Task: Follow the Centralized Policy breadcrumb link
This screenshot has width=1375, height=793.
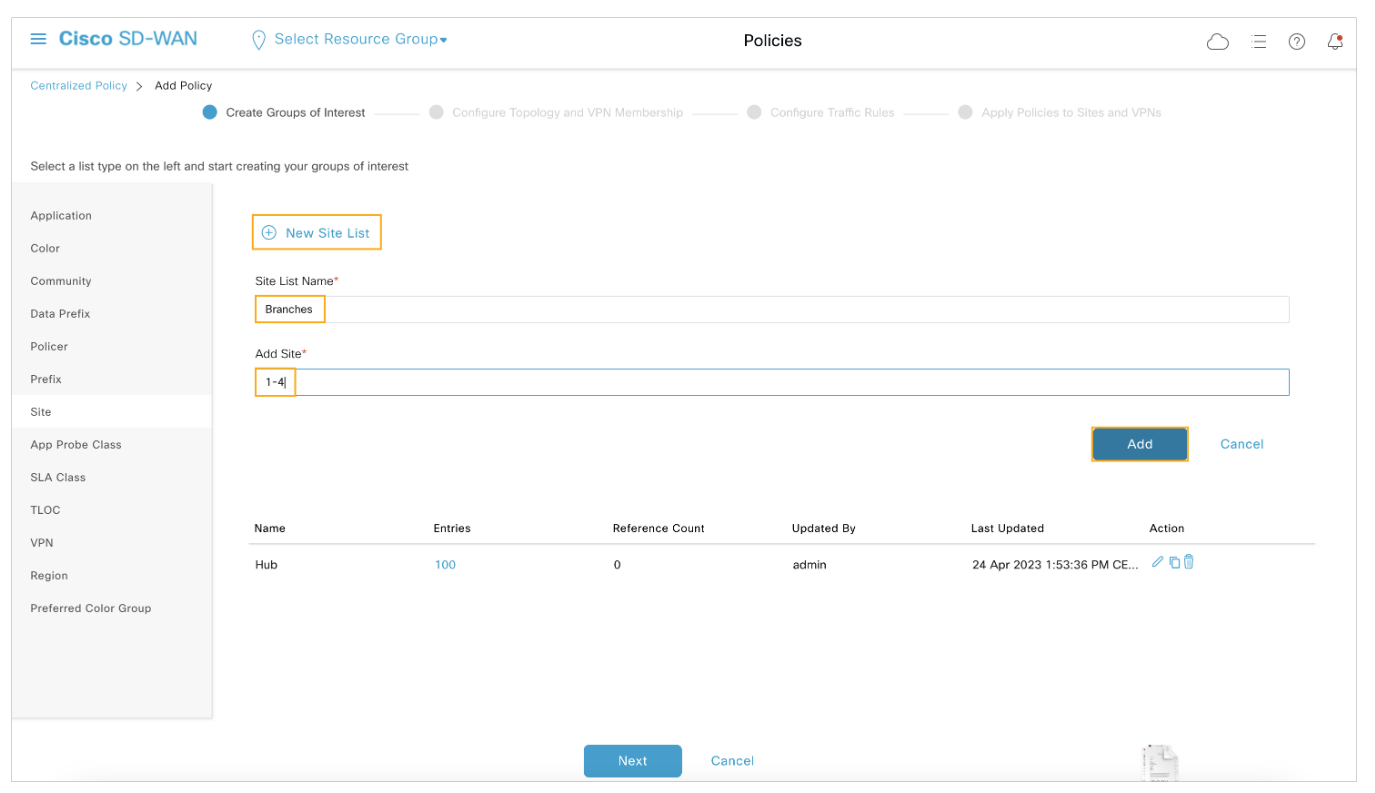Action: click(79, 86)
